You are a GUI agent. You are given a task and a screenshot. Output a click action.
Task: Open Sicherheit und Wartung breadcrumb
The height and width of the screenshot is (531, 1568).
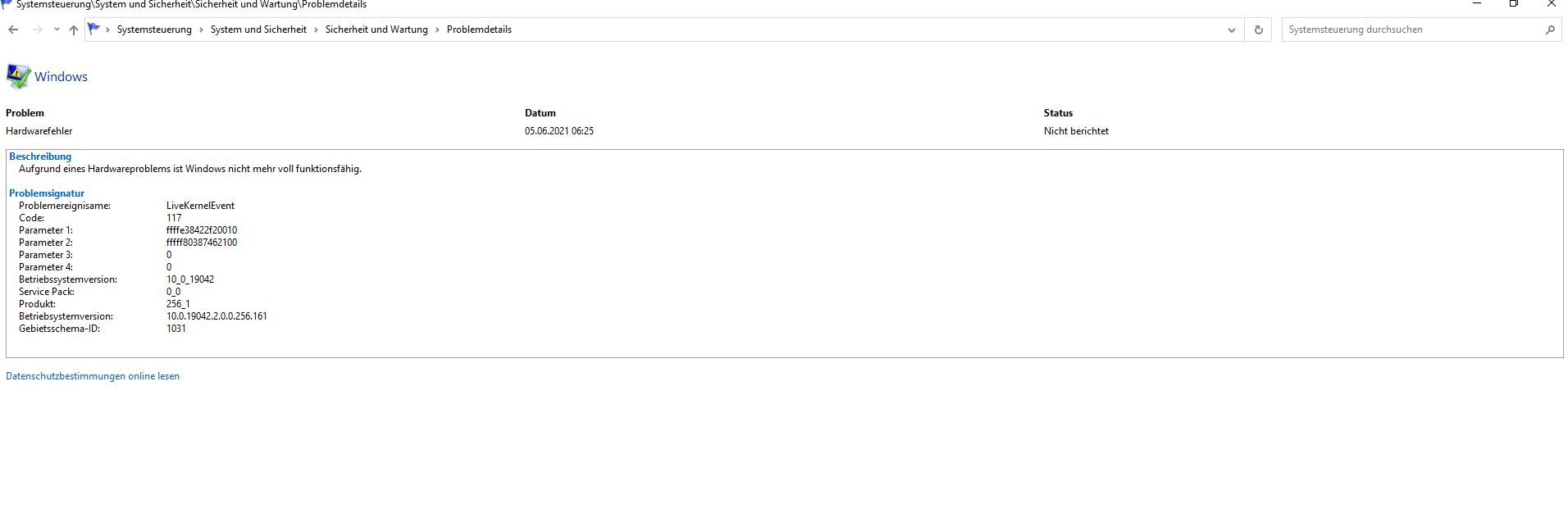tap(376, 29)
